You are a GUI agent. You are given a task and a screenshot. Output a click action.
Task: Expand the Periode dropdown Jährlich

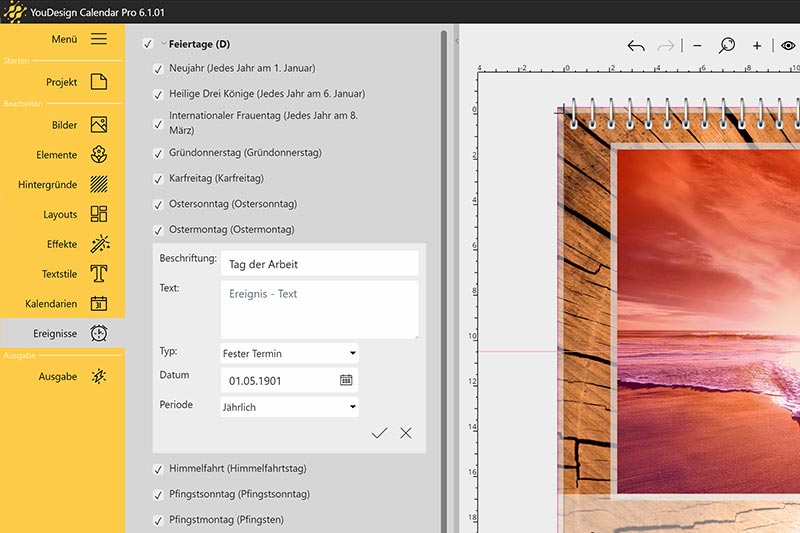(x=289, y=407)
